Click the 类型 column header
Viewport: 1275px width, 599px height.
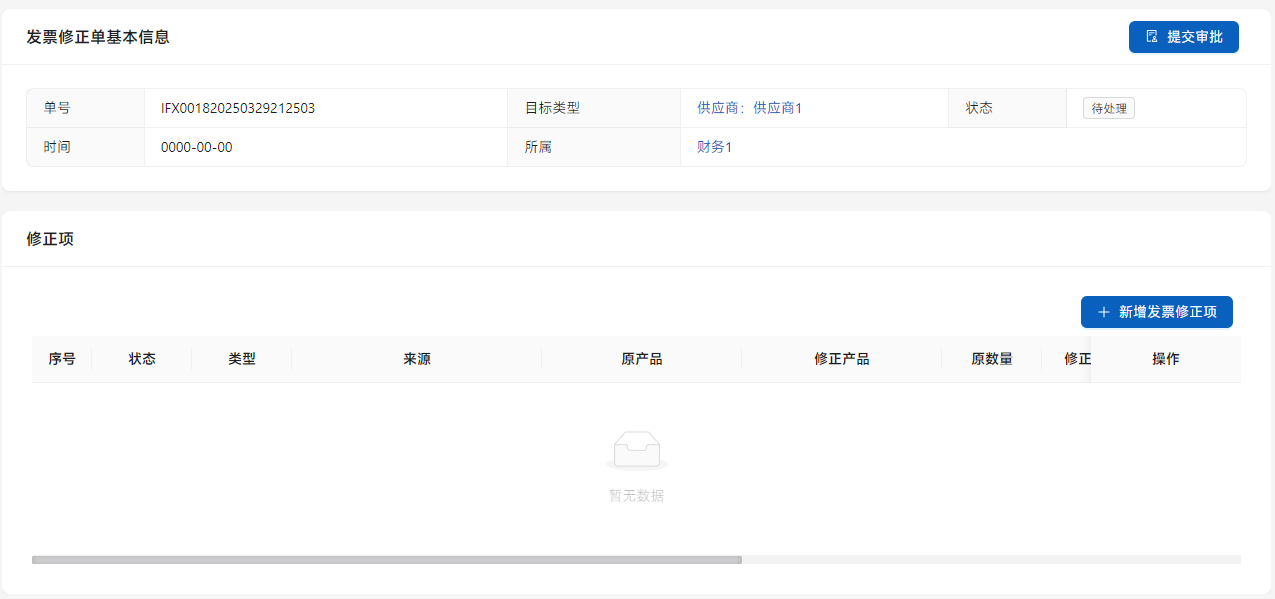click(242, 359)
